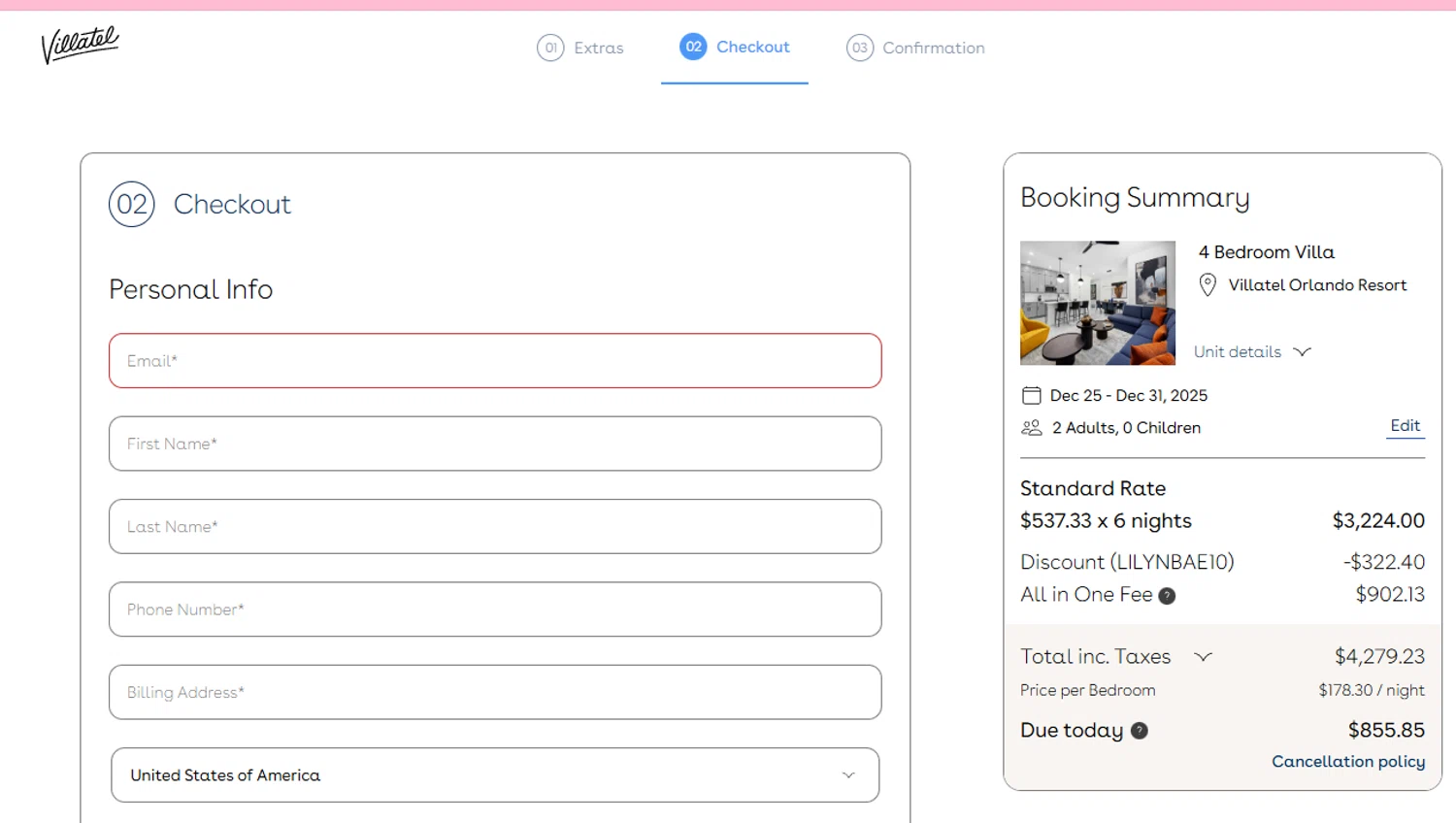Click the 4 Bedroom Villa photo thumbnail

coord(1098,303)
